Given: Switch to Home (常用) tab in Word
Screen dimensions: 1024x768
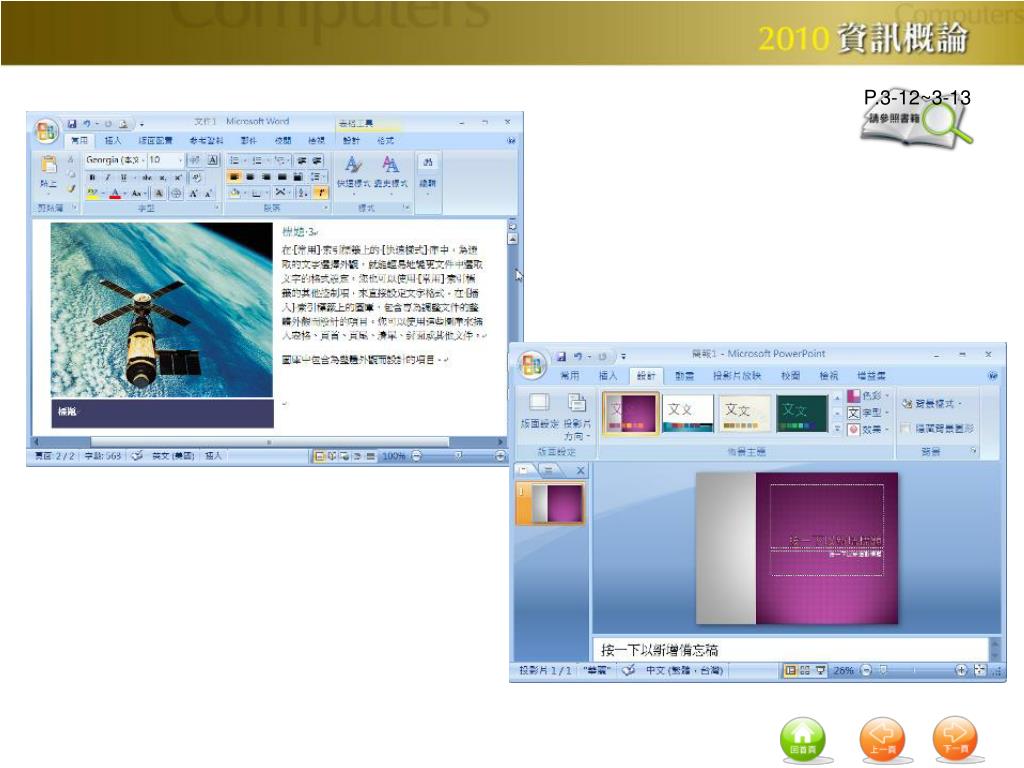Looking at the screenshot, I should coord(80,140).
